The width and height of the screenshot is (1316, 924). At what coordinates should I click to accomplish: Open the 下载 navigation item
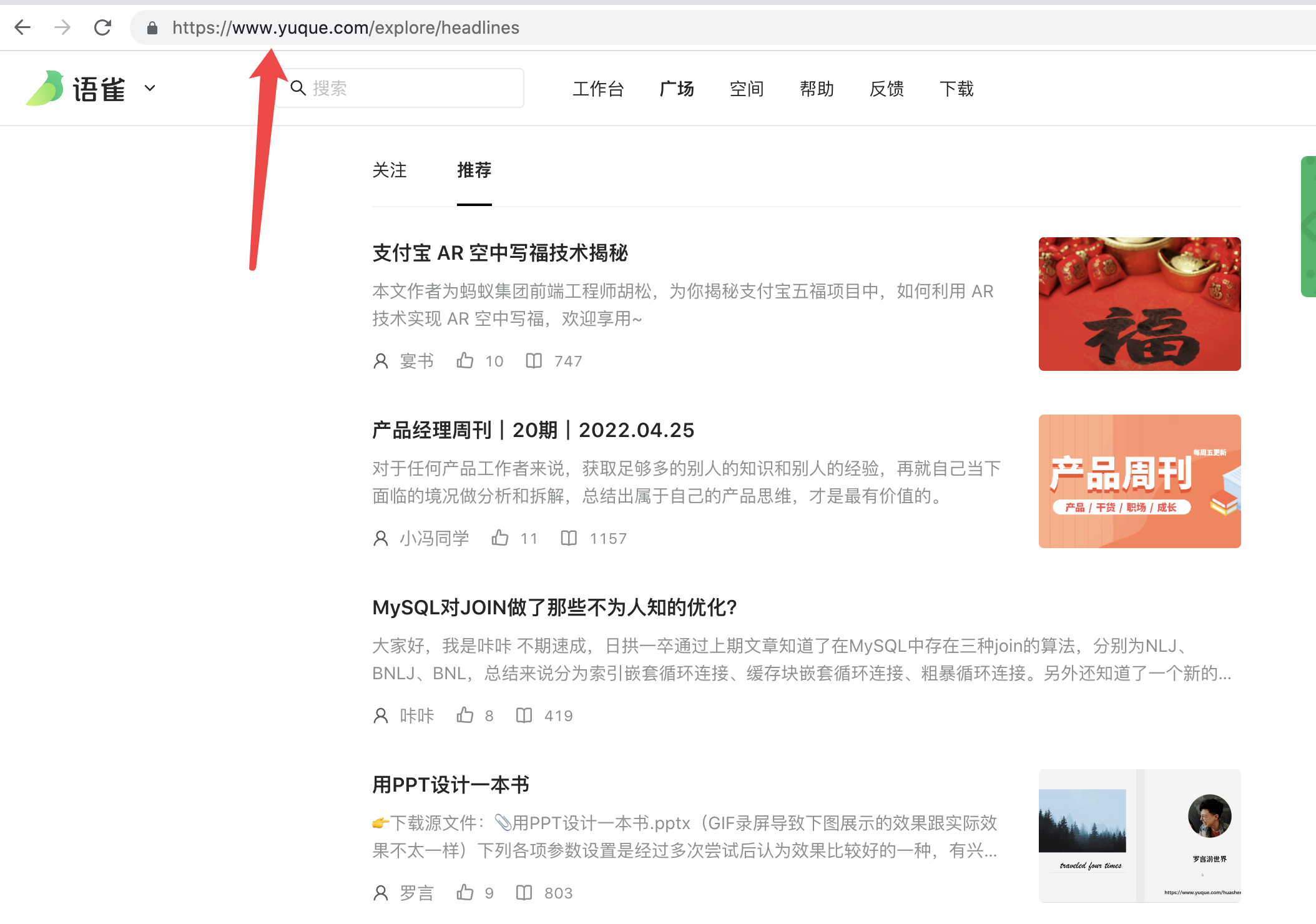coord(956,89)
